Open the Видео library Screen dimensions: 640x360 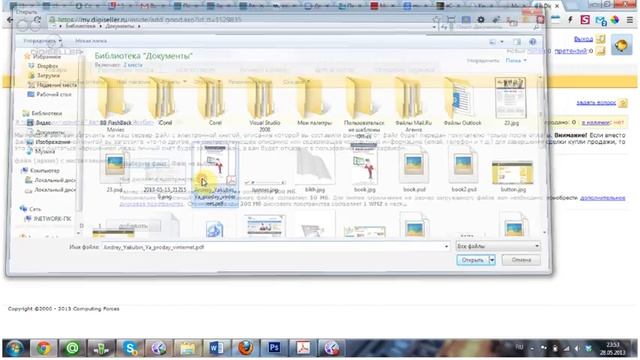click(43, 122)
